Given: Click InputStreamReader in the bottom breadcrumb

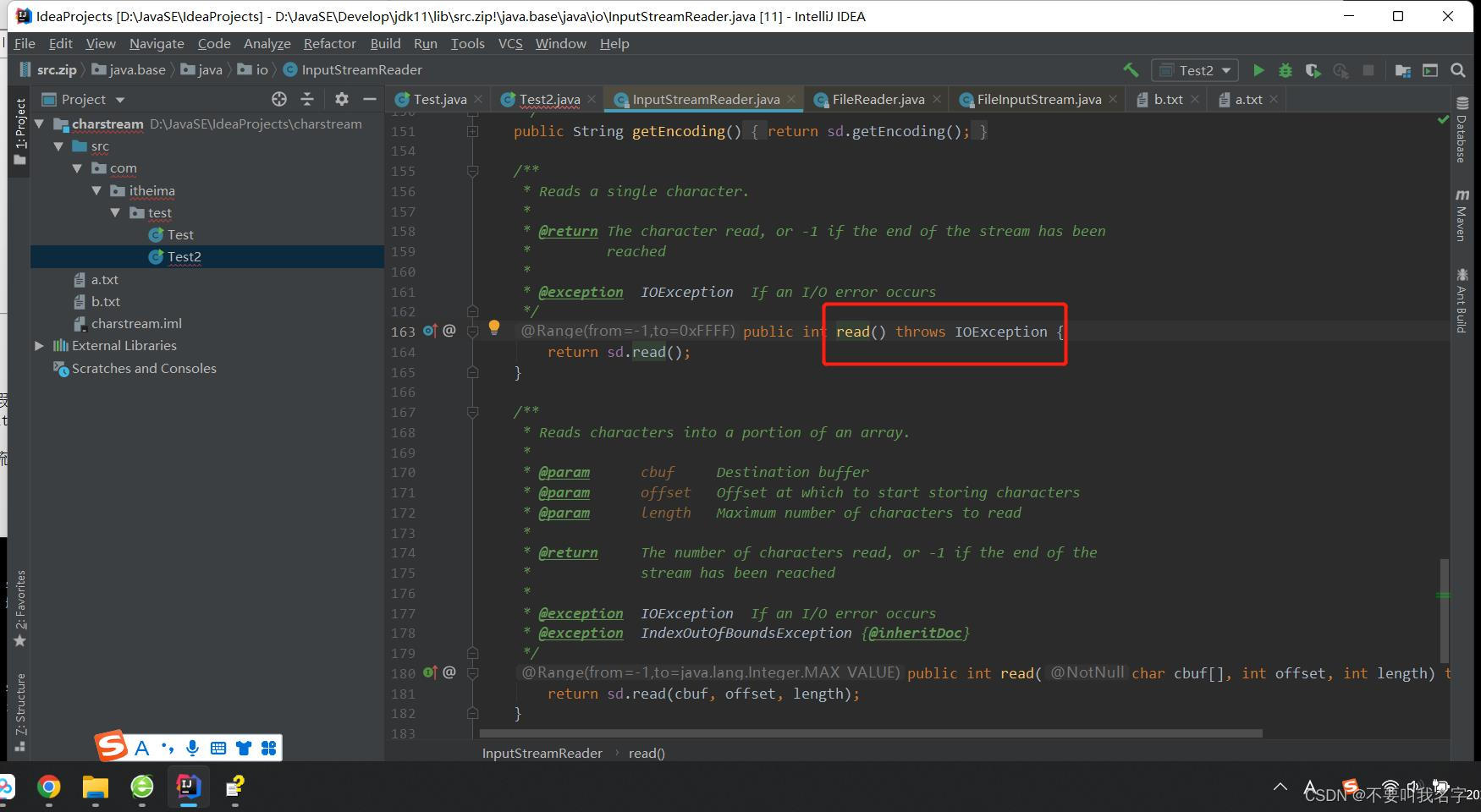Looking at the screenshot, I should click(542, 753).
